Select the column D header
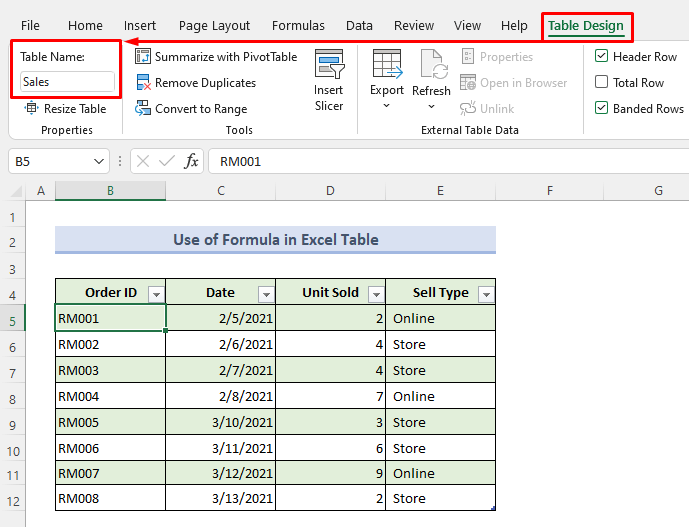The width and height of the screenshot is (689, 527). 330,190
